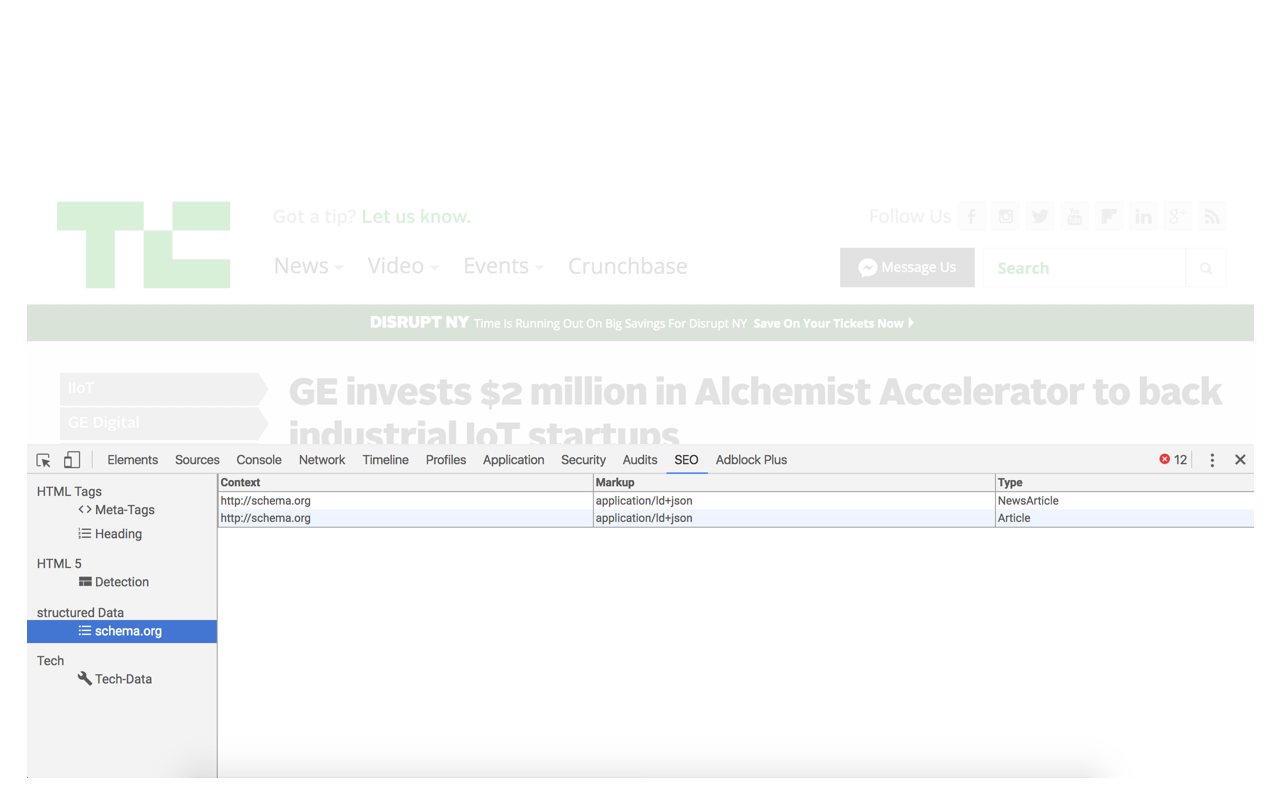Open the LinkedIn follow icon
This screenshot has height=800, width=1280.
(x=1144, y=217)
